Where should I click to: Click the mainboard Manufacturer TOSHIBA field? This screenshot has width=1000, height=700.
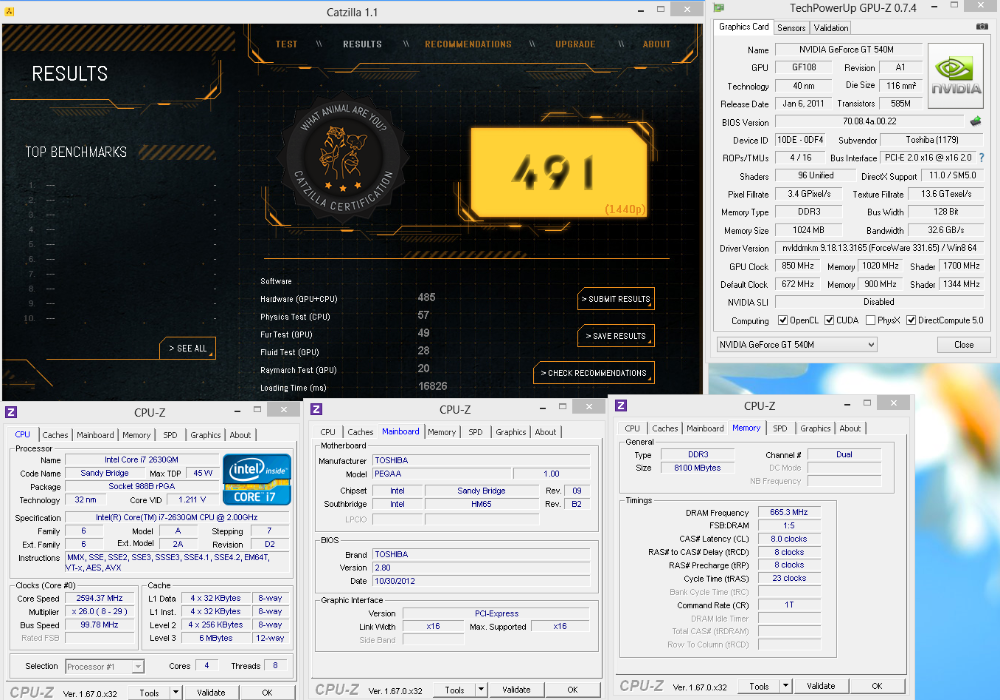tap(481, 460)
